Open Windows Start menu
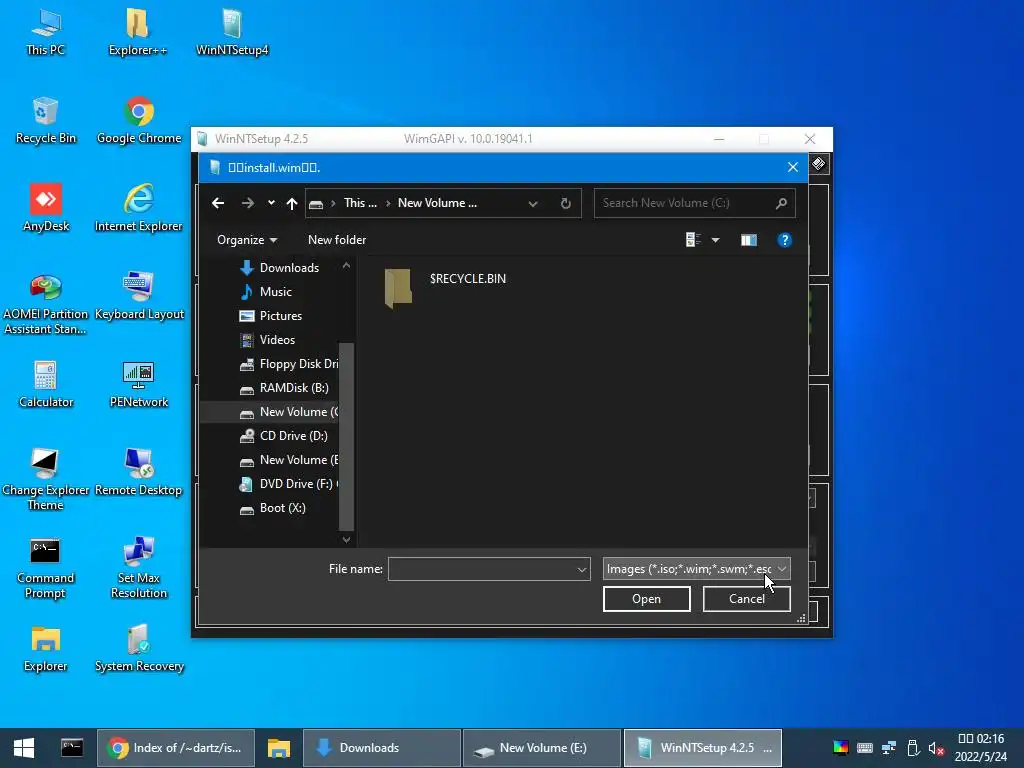This screenshot has width=1024, height=768. [x=24, y=748]
